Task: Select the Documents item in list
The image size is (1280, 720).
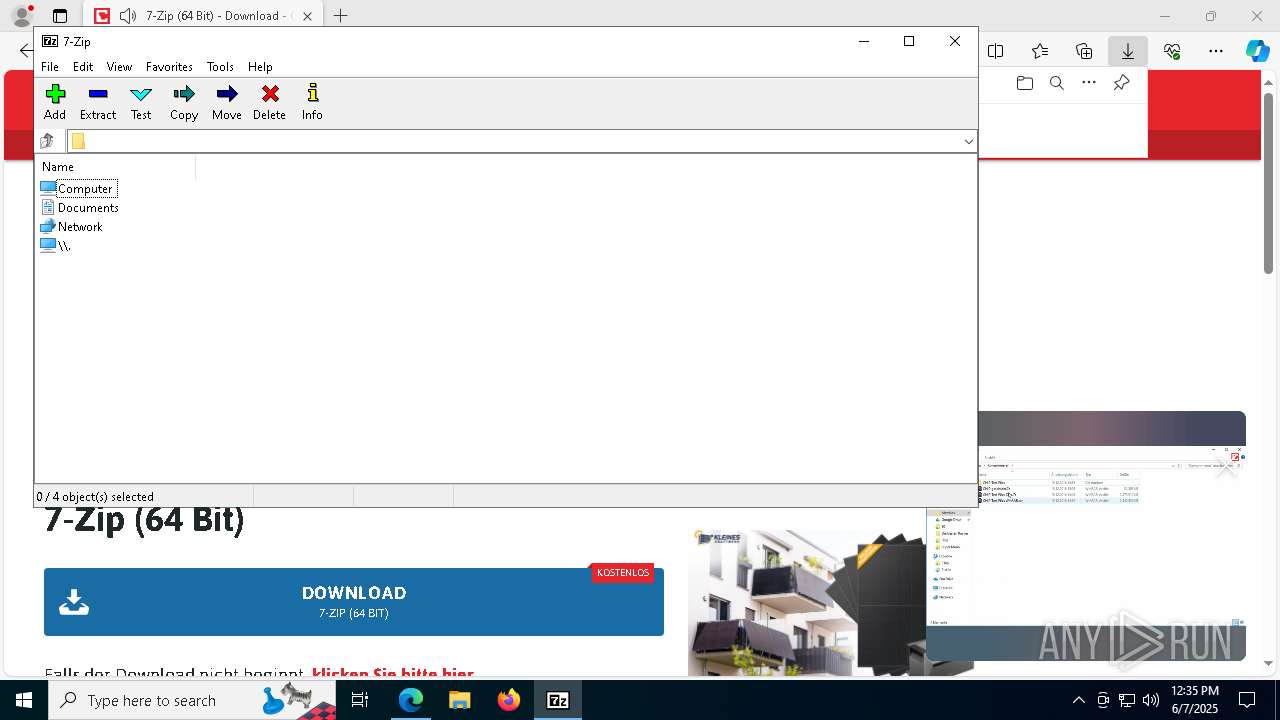Action: (80, 207)
